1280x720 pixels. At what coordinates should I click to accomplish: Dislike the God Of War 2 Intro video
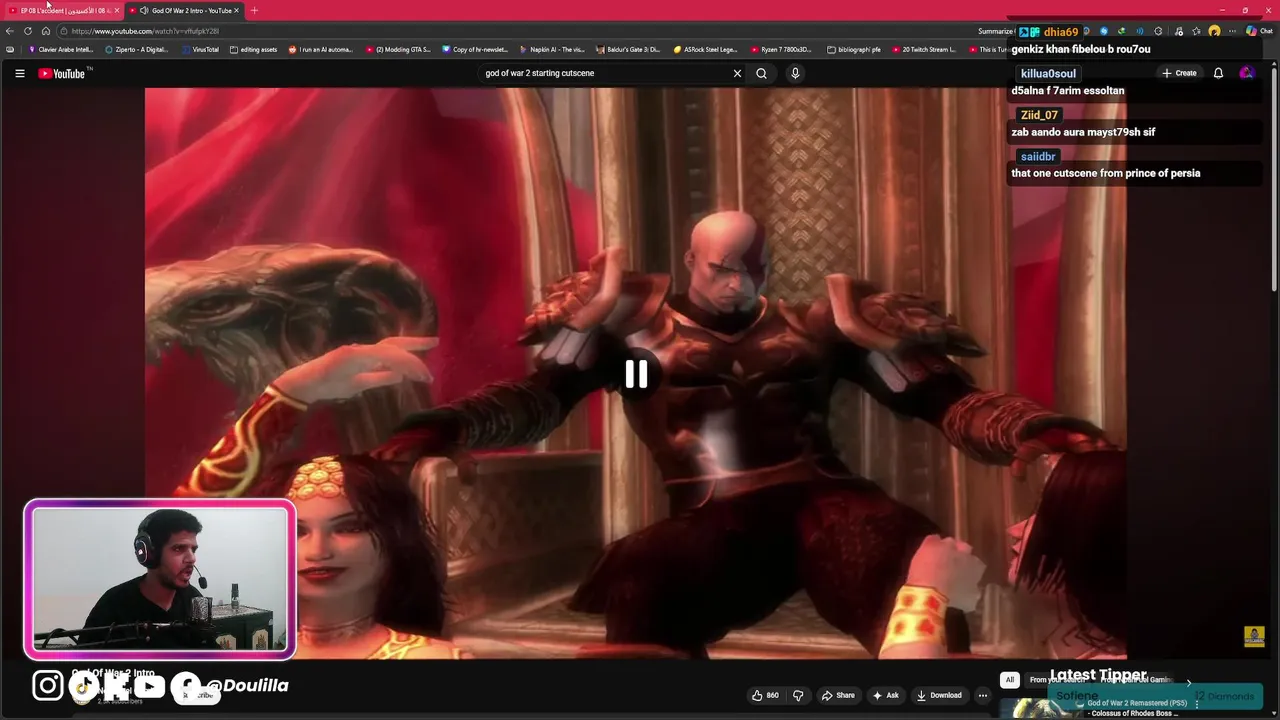(x=798, y=695)
